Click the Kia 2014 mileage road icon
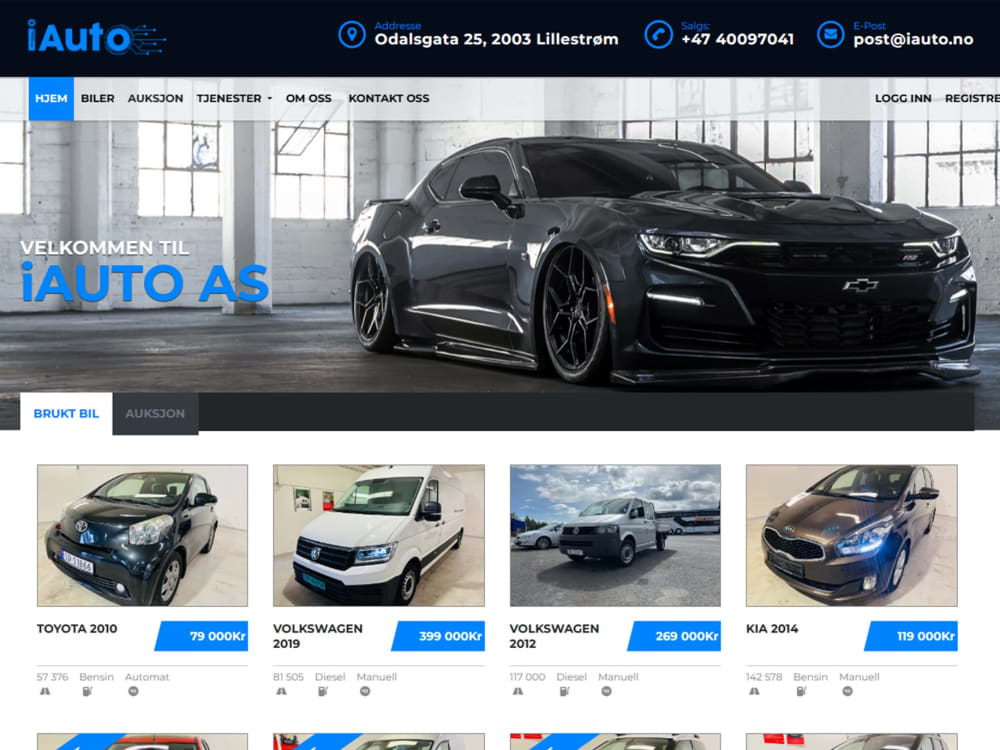The image size is (1000, 750). (x=754, y=691)
